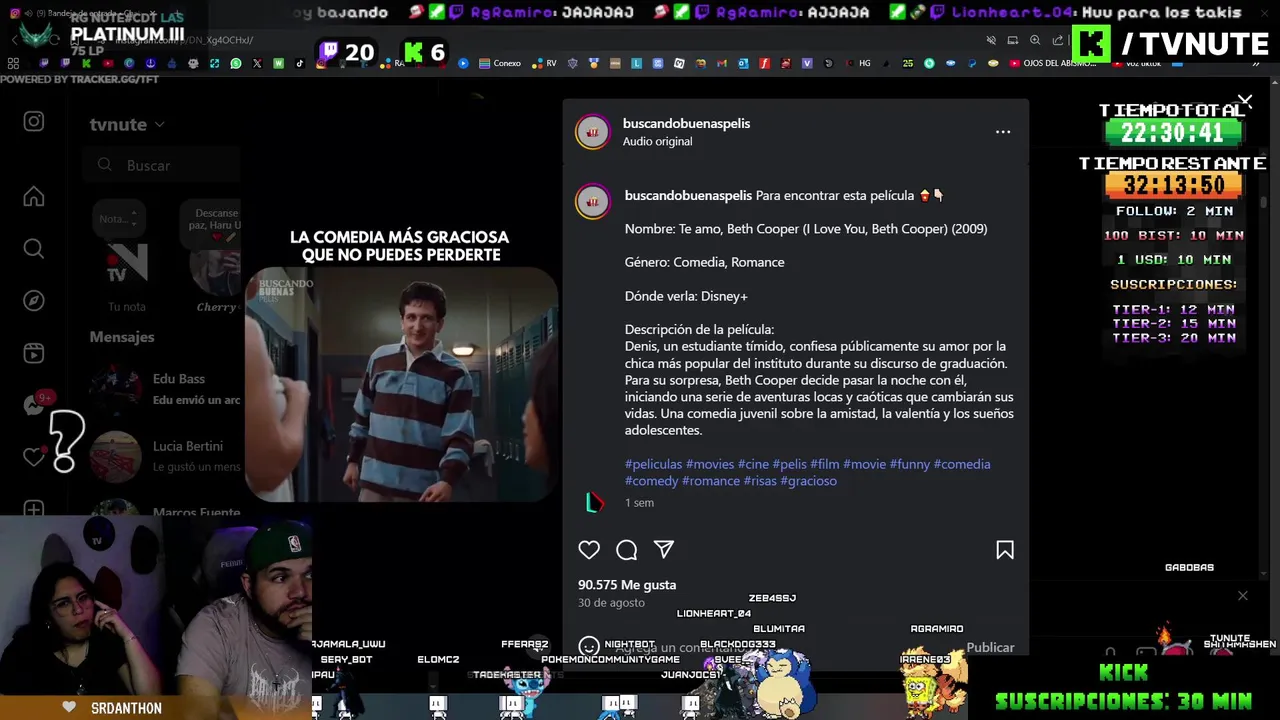Viewport: 1280px width, 720px height.
Task: Go to Instagram Home in sidebar
Action: click(x=34, y=196)
